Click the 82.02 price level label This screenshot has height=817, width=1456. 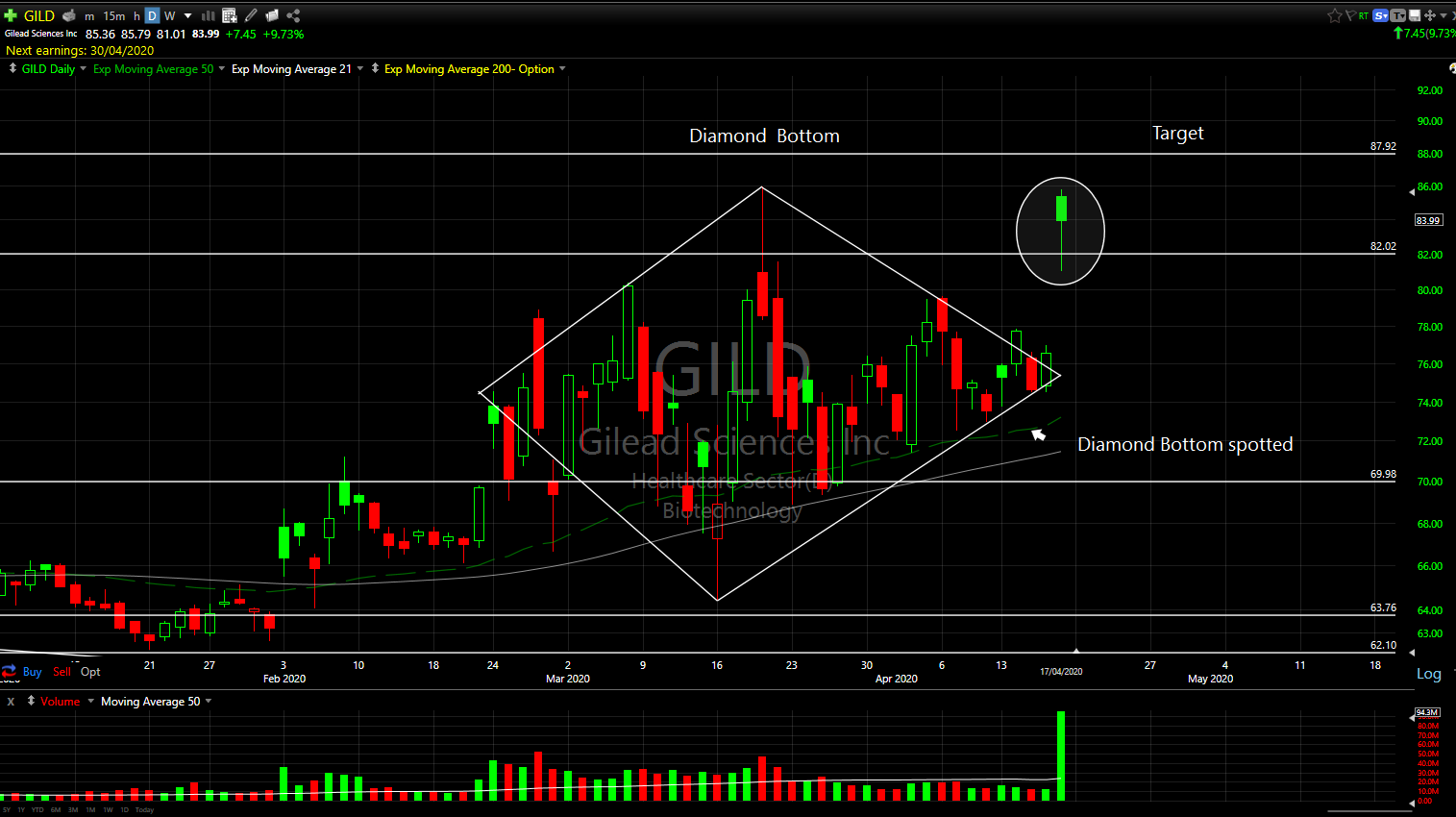tap(1383, 246)
